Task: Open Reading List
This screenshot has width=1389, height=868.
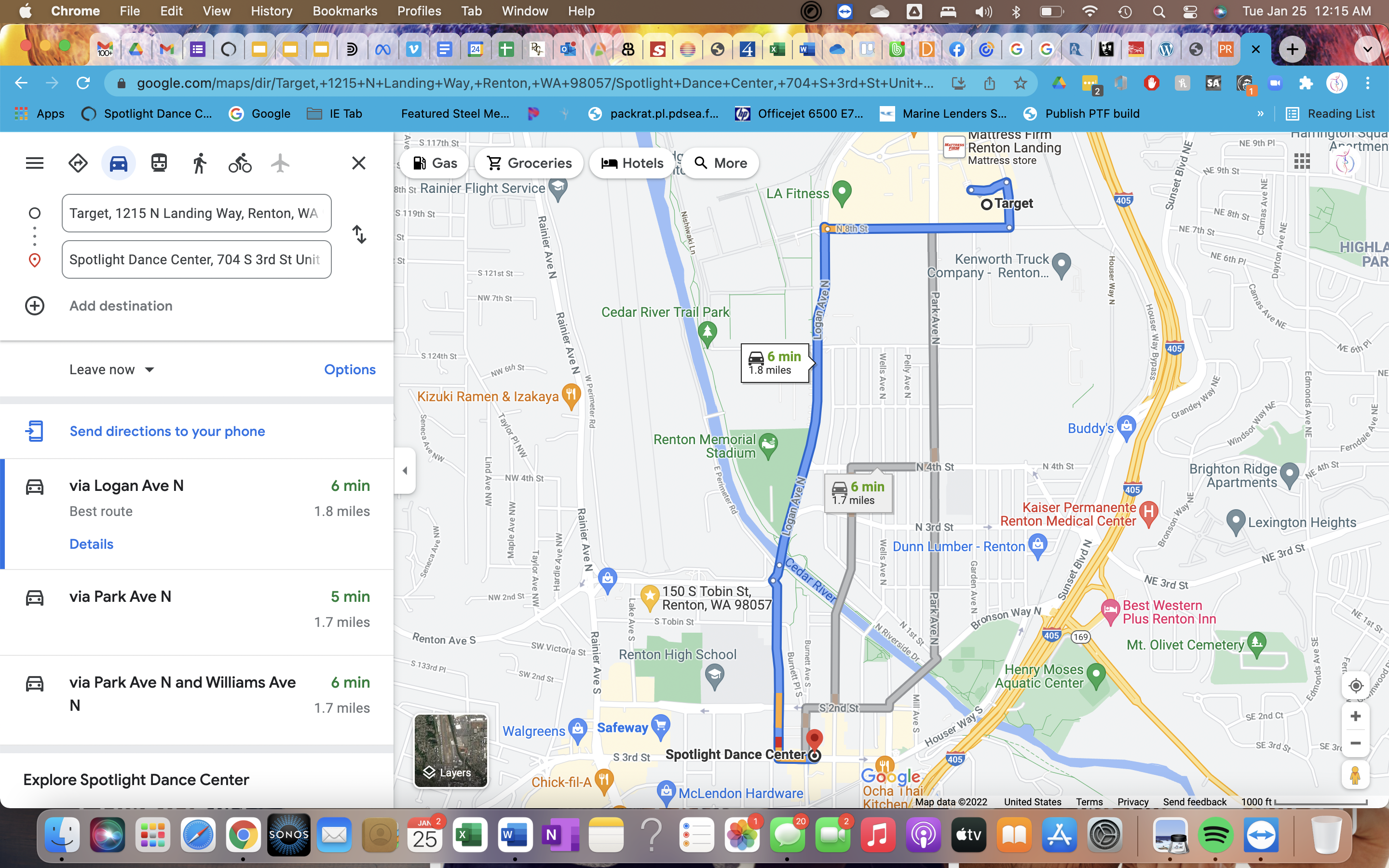Action: point(1331,114)
